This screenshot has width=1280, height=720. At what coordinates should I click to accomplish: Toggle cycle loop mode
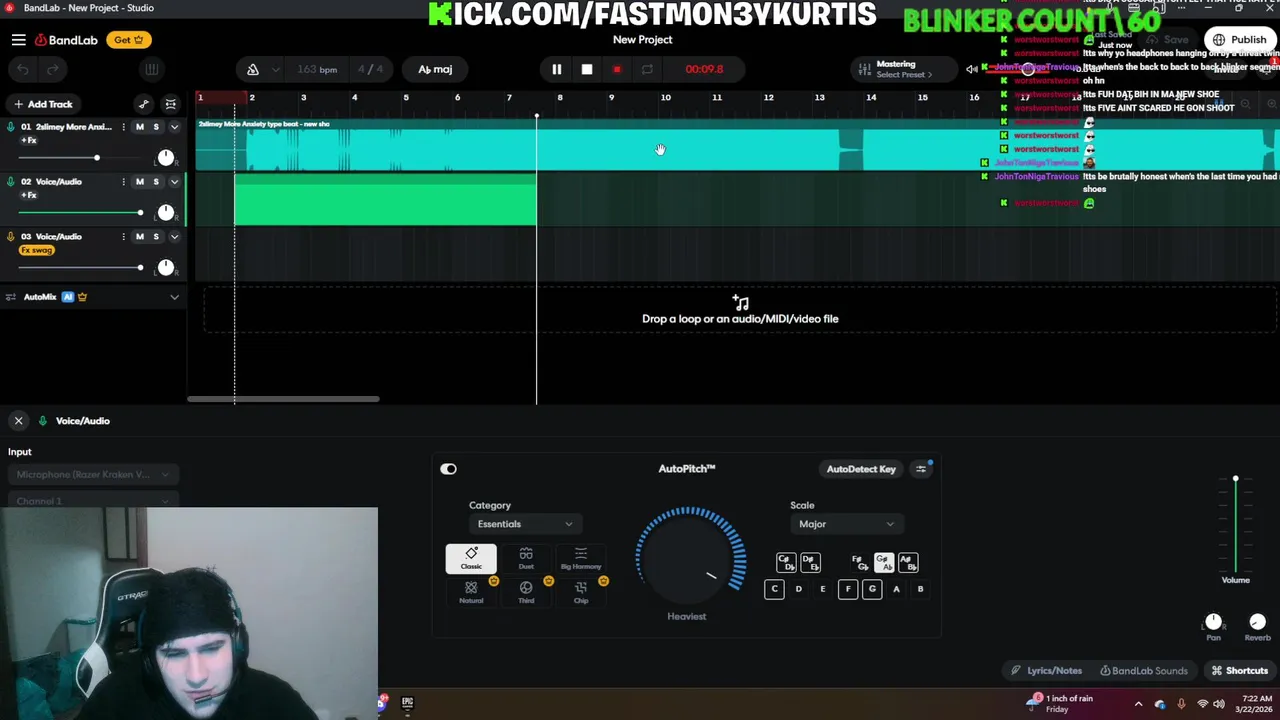[x=647, y=70]
